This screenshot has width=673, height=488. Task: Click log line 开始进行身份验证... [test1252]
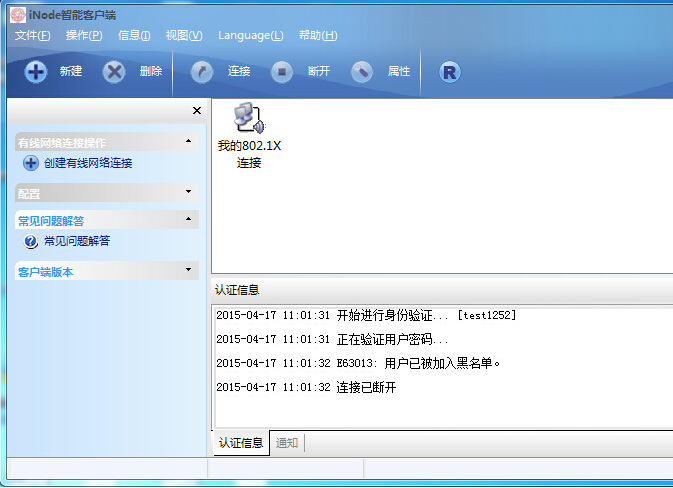click(366, 315)
